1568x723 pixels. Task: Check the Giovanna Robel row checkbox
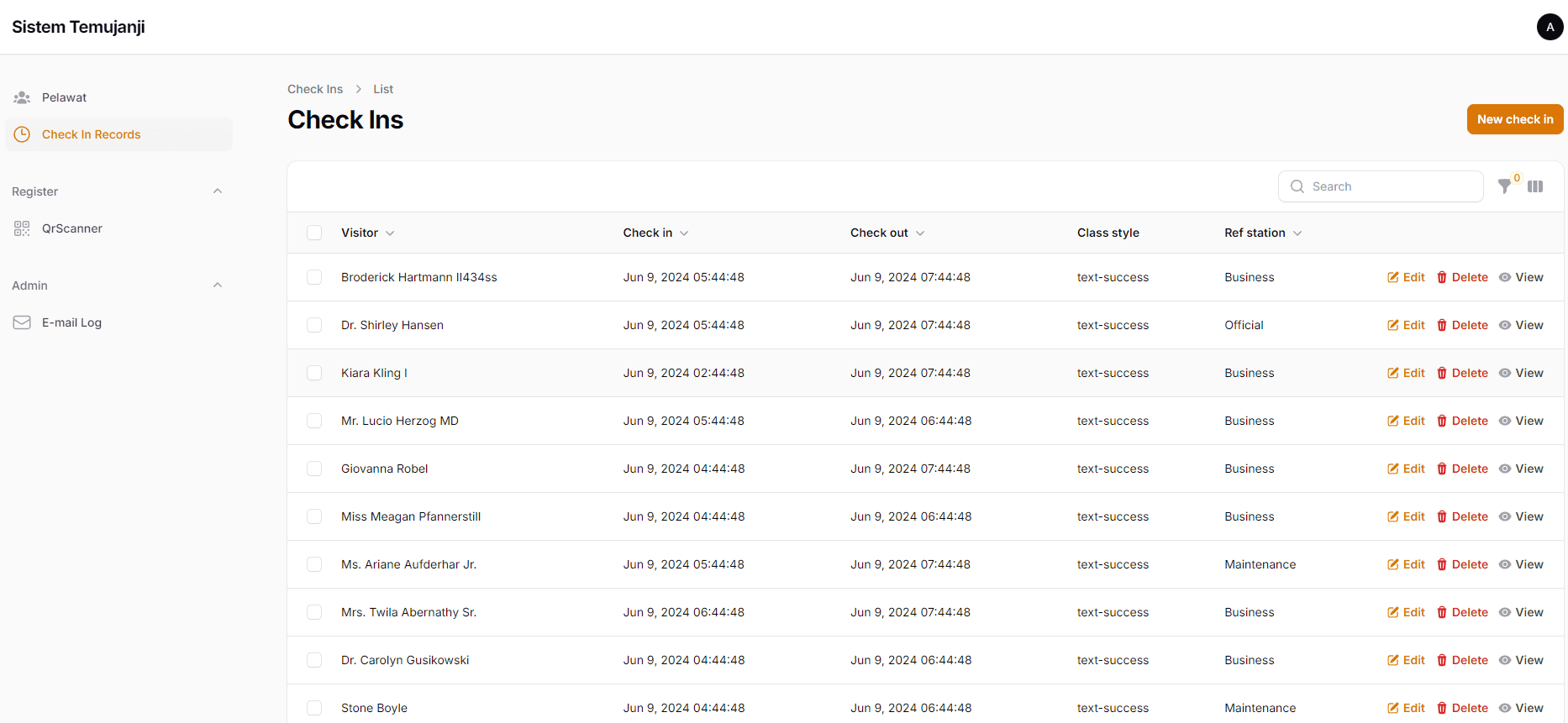click(x=314, y=469)
